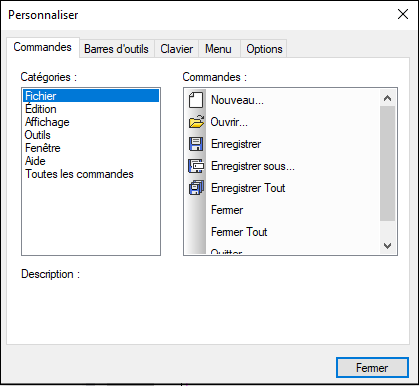Select the Édition category
The height and width of the screenshot is (386, 419).
pyautogui.click(x=91, y=109)
